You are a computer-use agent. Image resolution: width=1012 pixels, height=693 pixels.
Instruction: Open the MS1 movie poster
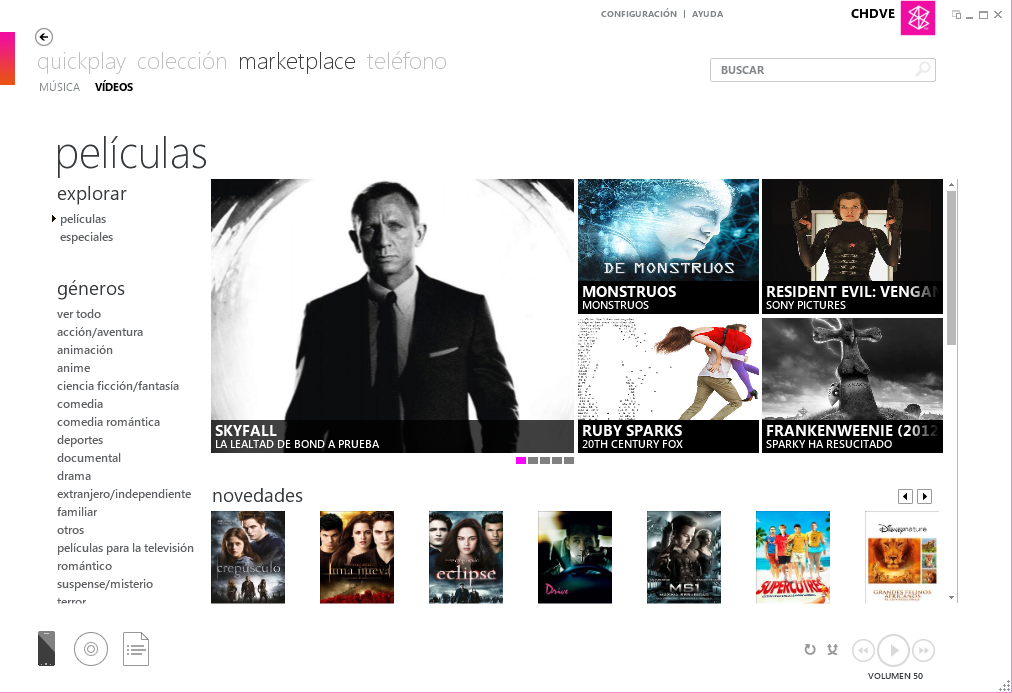click(x=684, y=557)
